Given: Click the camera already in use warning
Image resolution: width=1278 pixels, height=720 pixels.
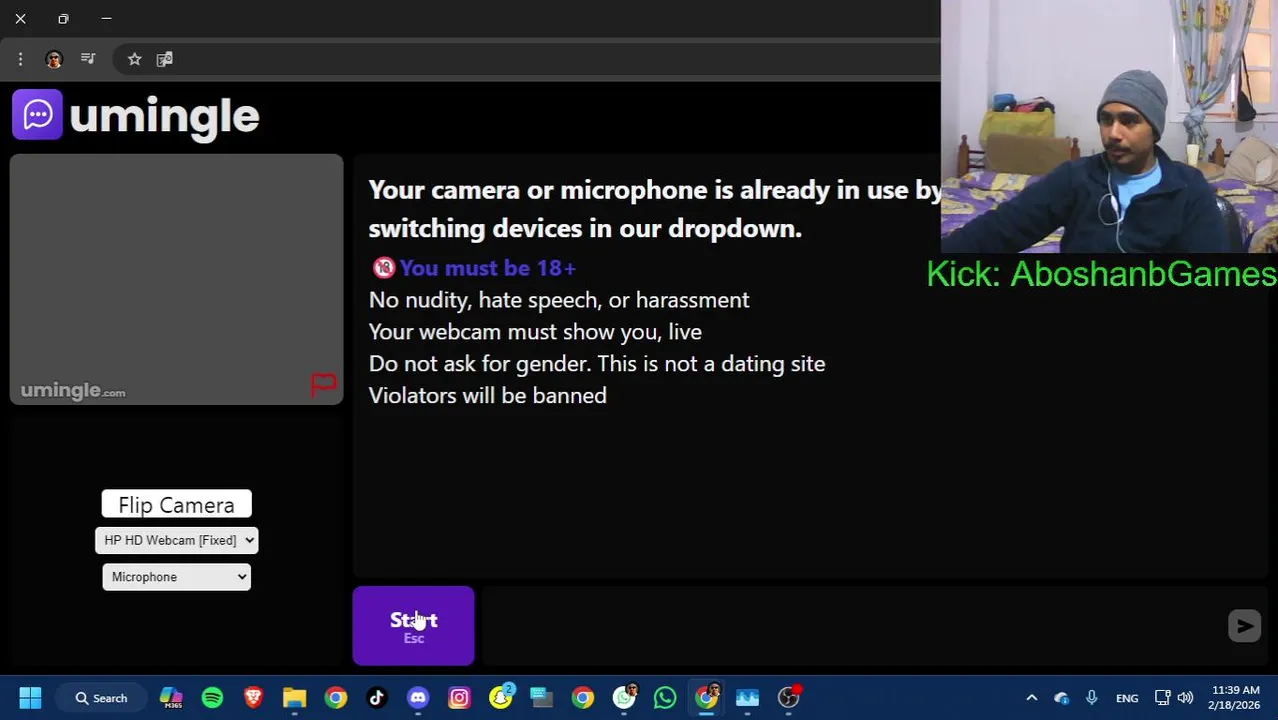Looking at the screenshot, I should [655, 209].
